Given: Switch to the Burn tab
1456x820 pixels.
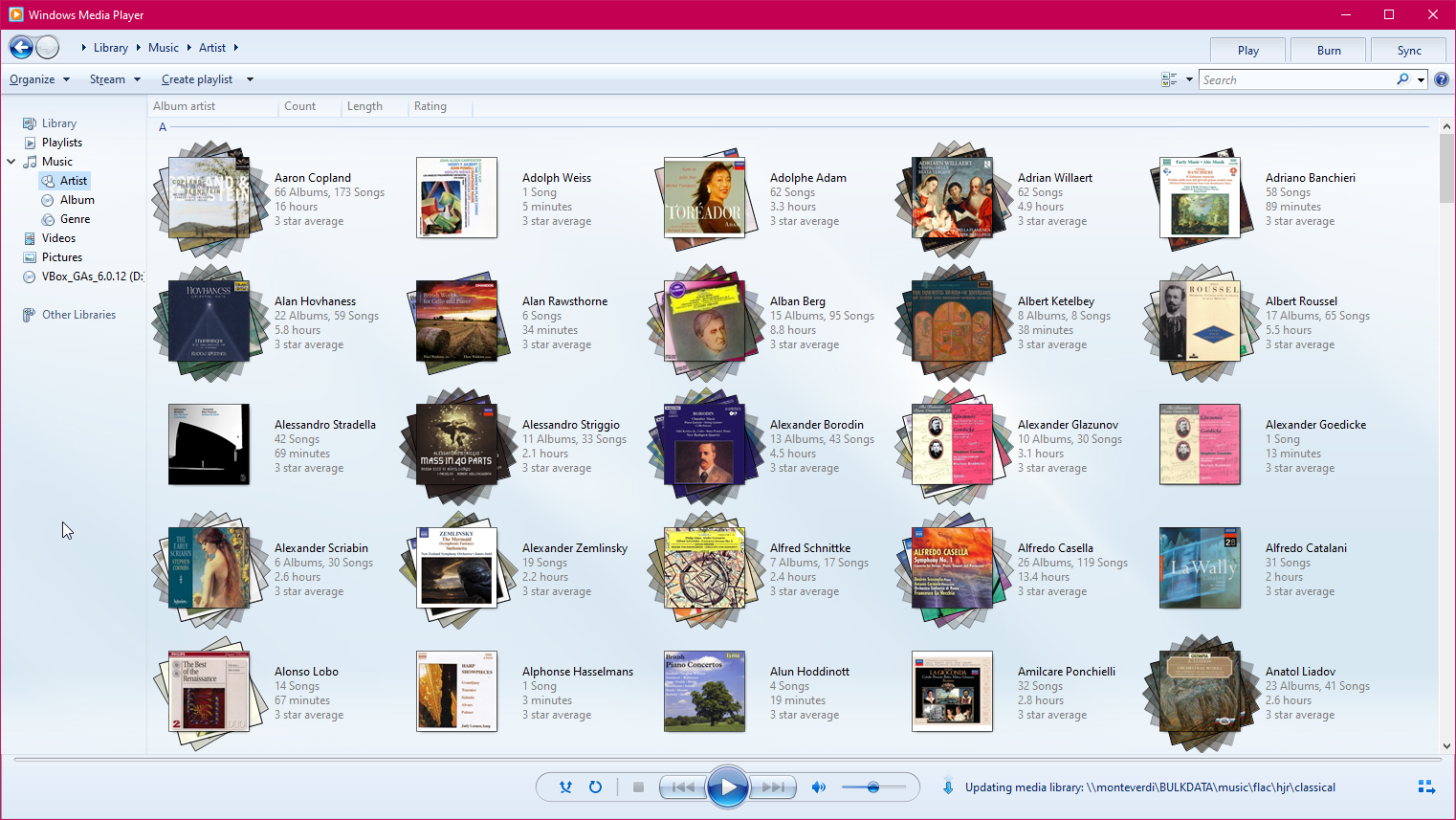Looking at the screenshot, I should tap(1329, 51).
